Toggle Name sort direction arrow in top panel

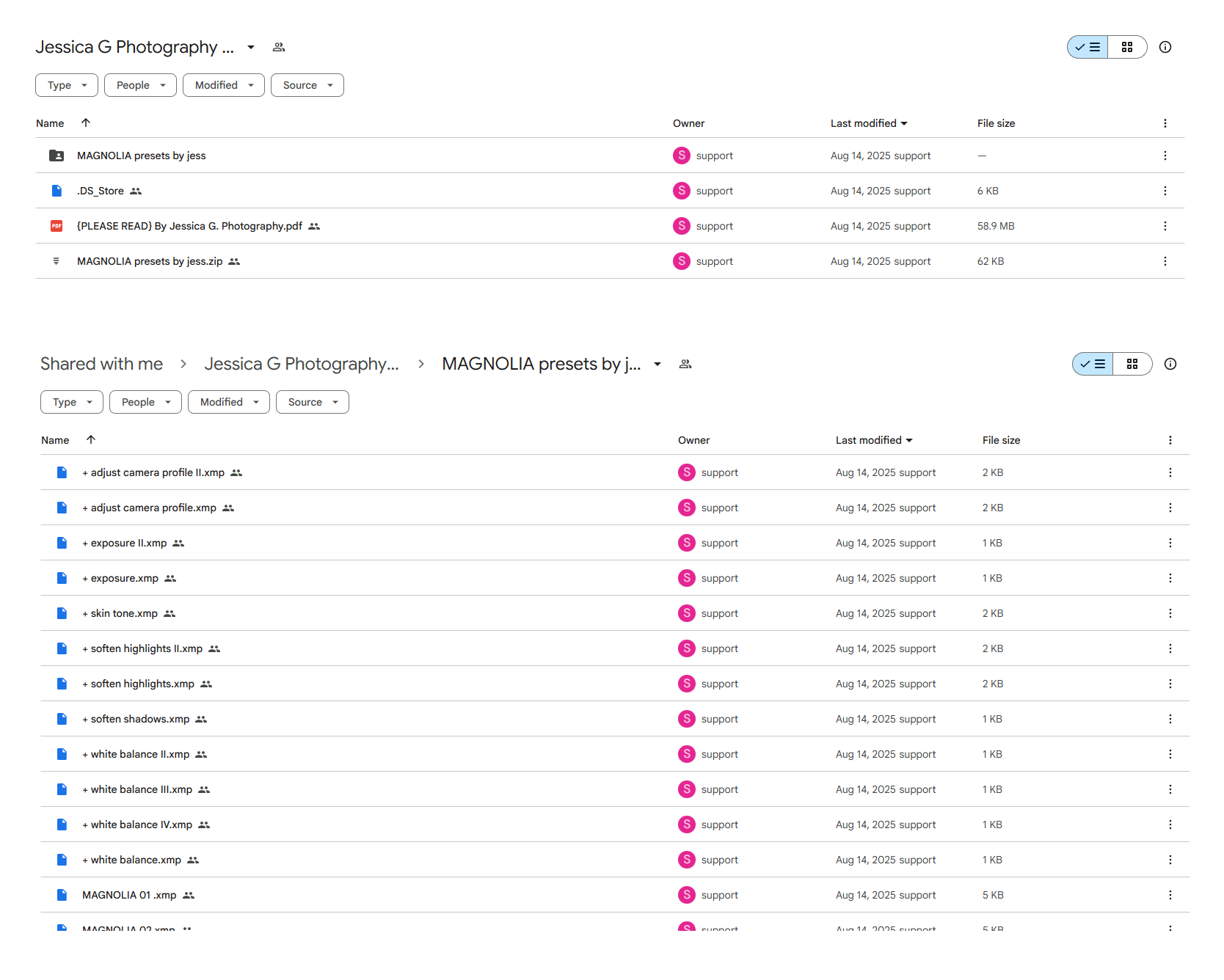click(x=86, y=122)
